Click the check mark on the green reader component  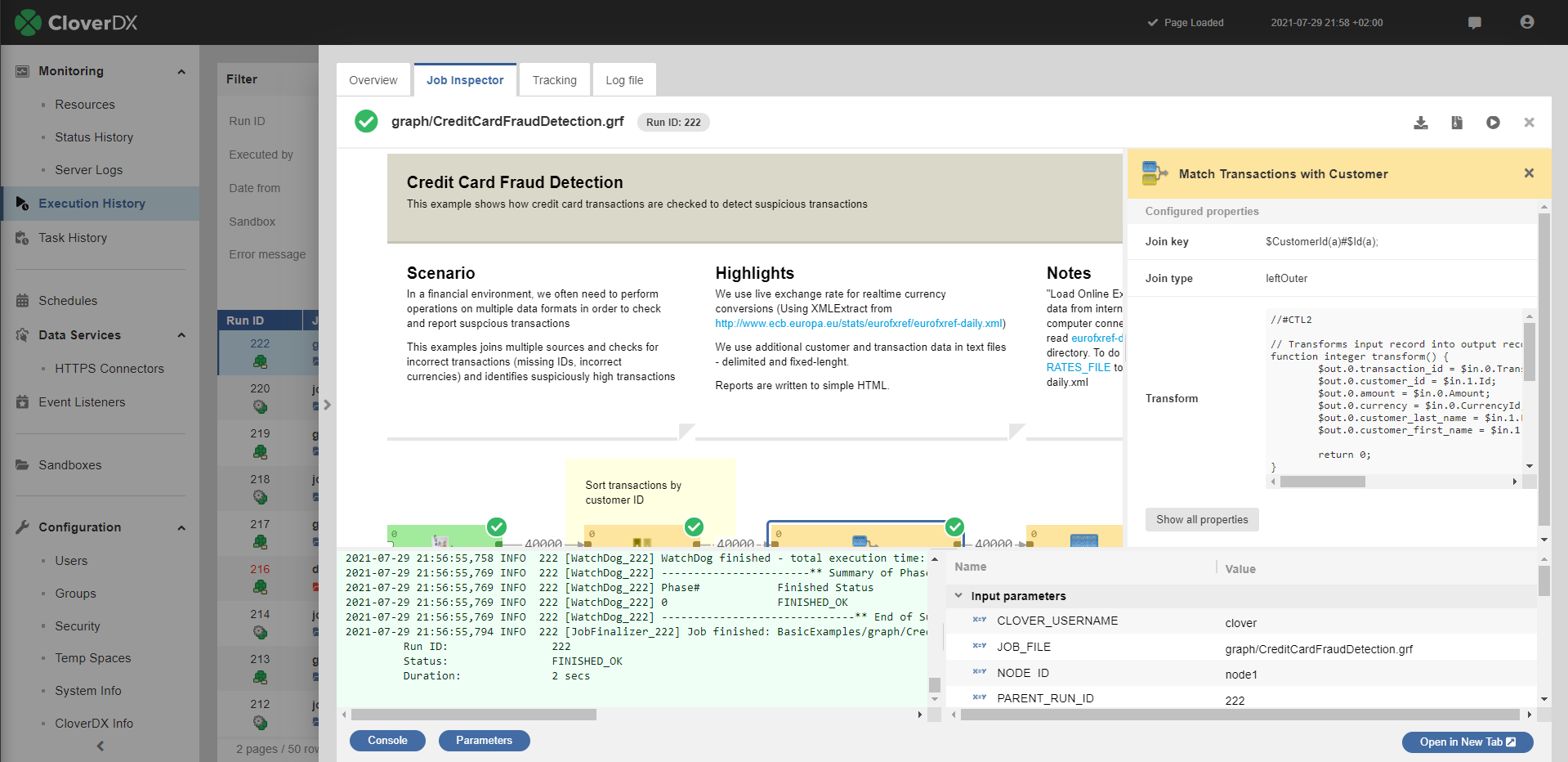(497, 527)
